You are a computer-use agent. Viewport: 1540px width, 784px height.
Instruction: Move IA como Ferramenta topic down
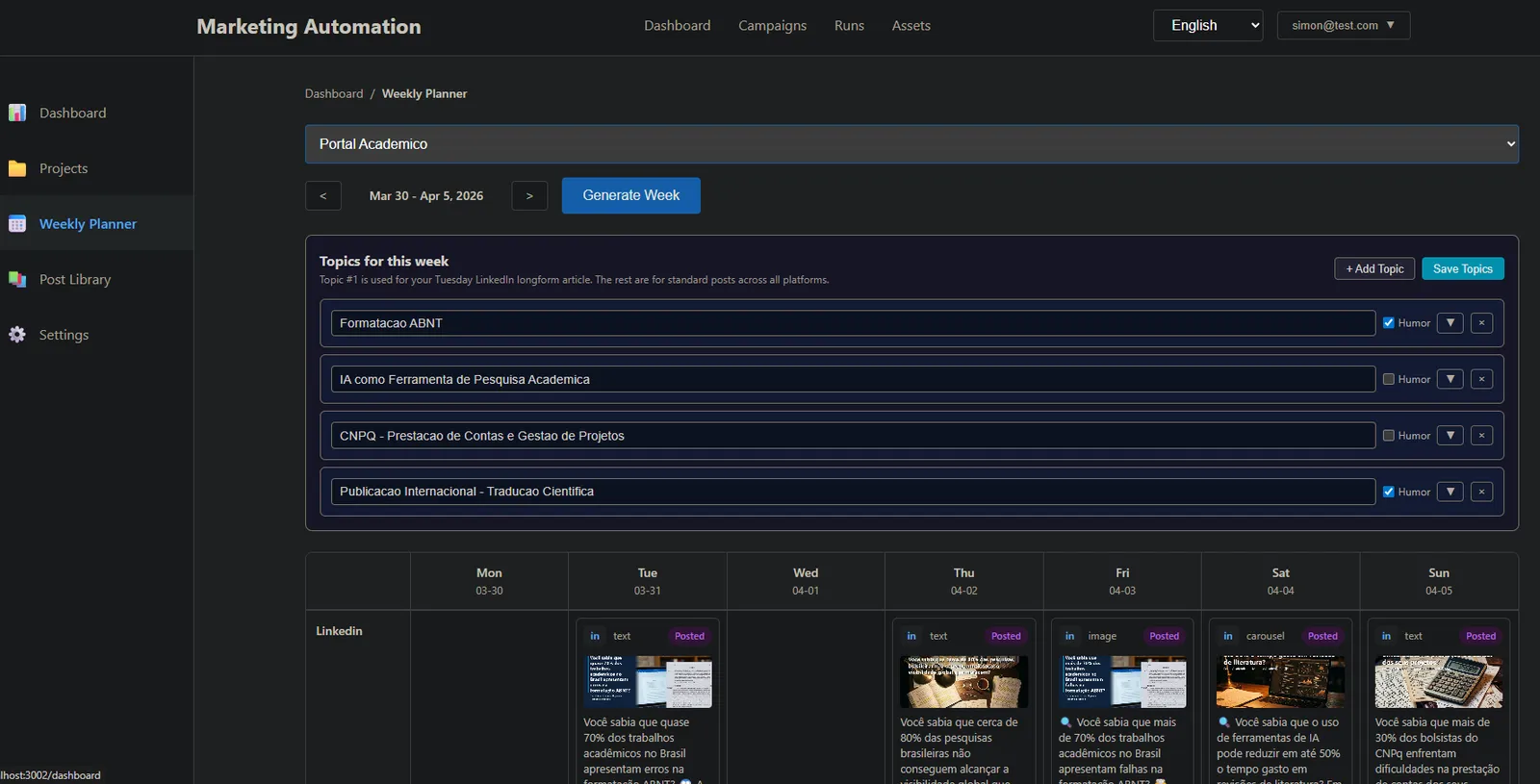[x=1450, y=379]
